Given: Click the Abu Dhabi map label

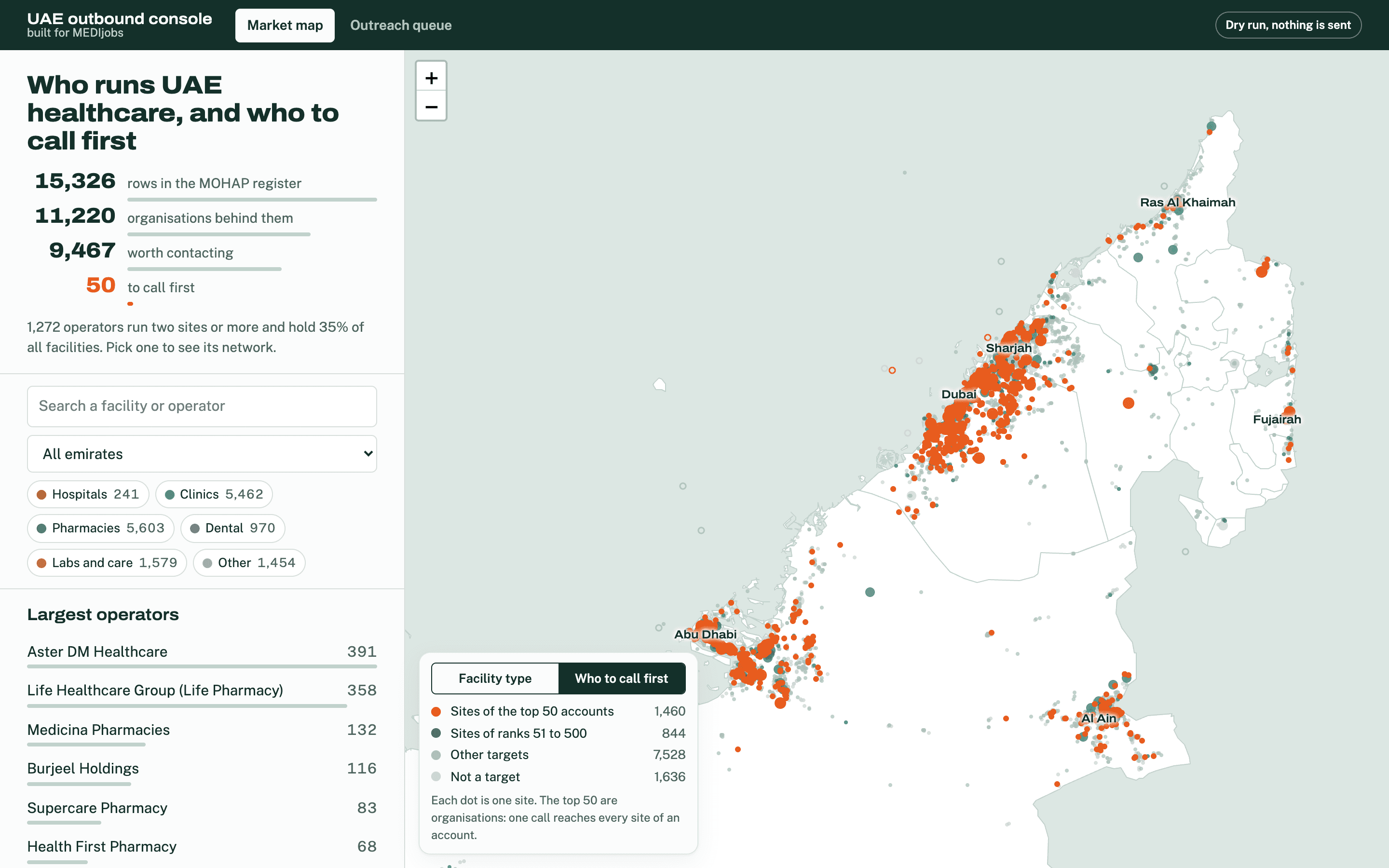Looking at the screenshot, I should pyautogui.click(x=706, y=634).
